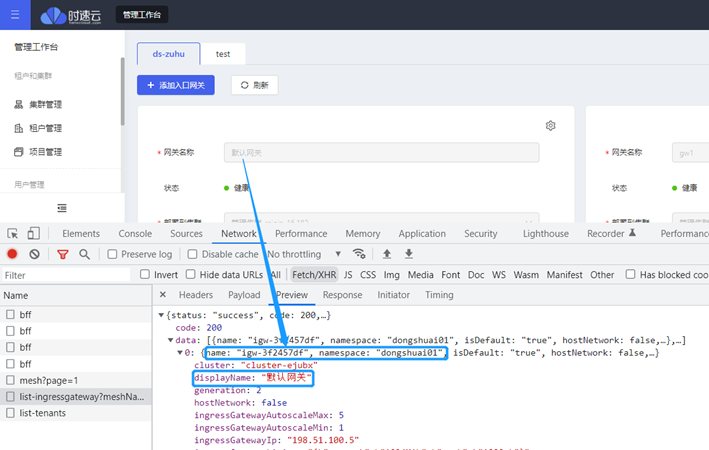
Task: Select Media request type filter
Action: coord(421,275)
